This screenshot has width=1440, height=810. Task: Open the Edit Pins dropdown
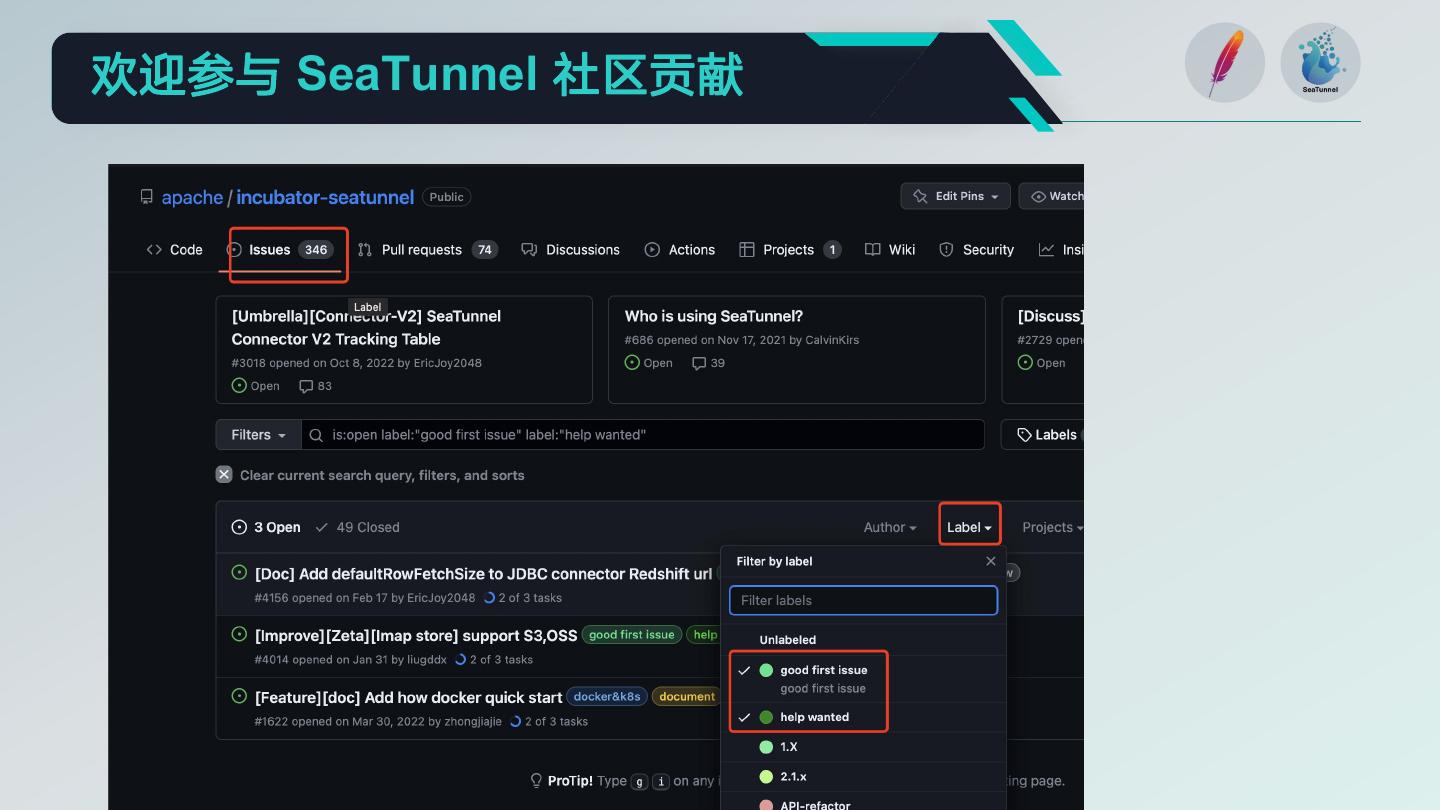[955, 196]
